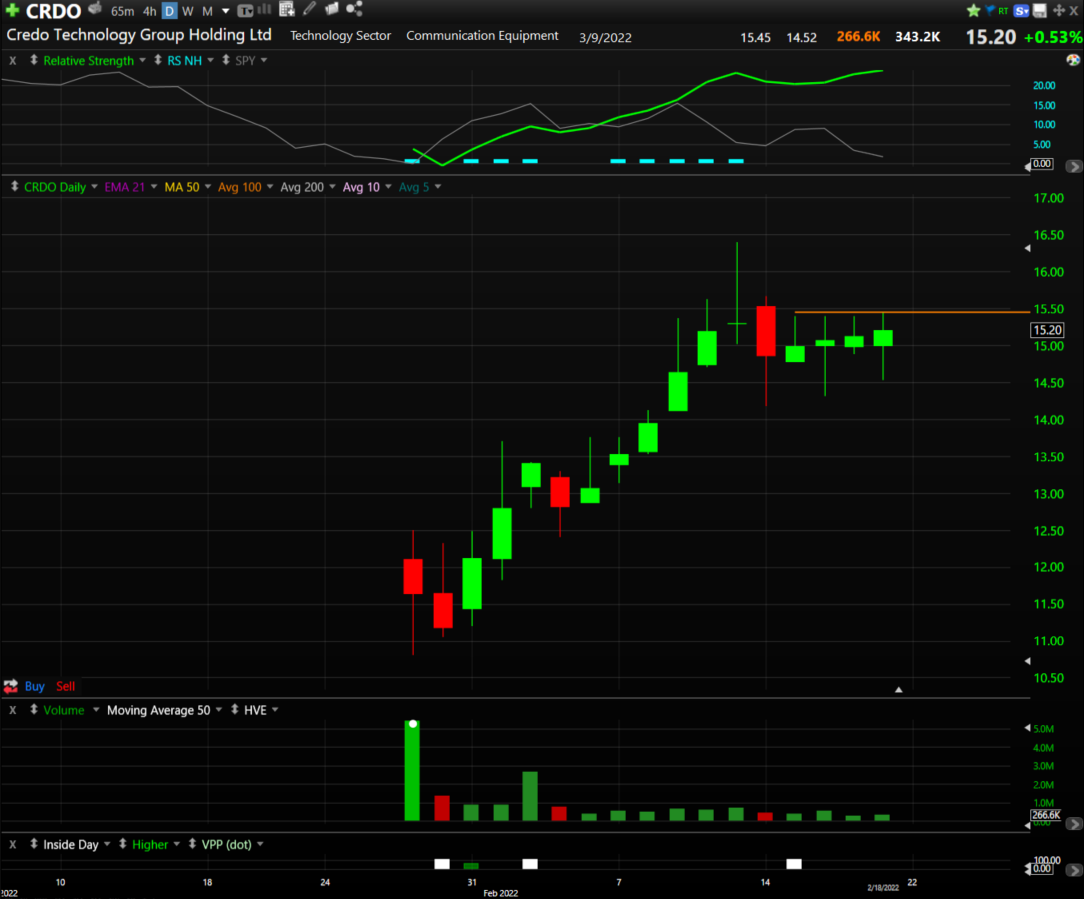Click Inside Day pane scroll-right arrow
Screen dimensions: 1084x899
[x=1073, y=870]
